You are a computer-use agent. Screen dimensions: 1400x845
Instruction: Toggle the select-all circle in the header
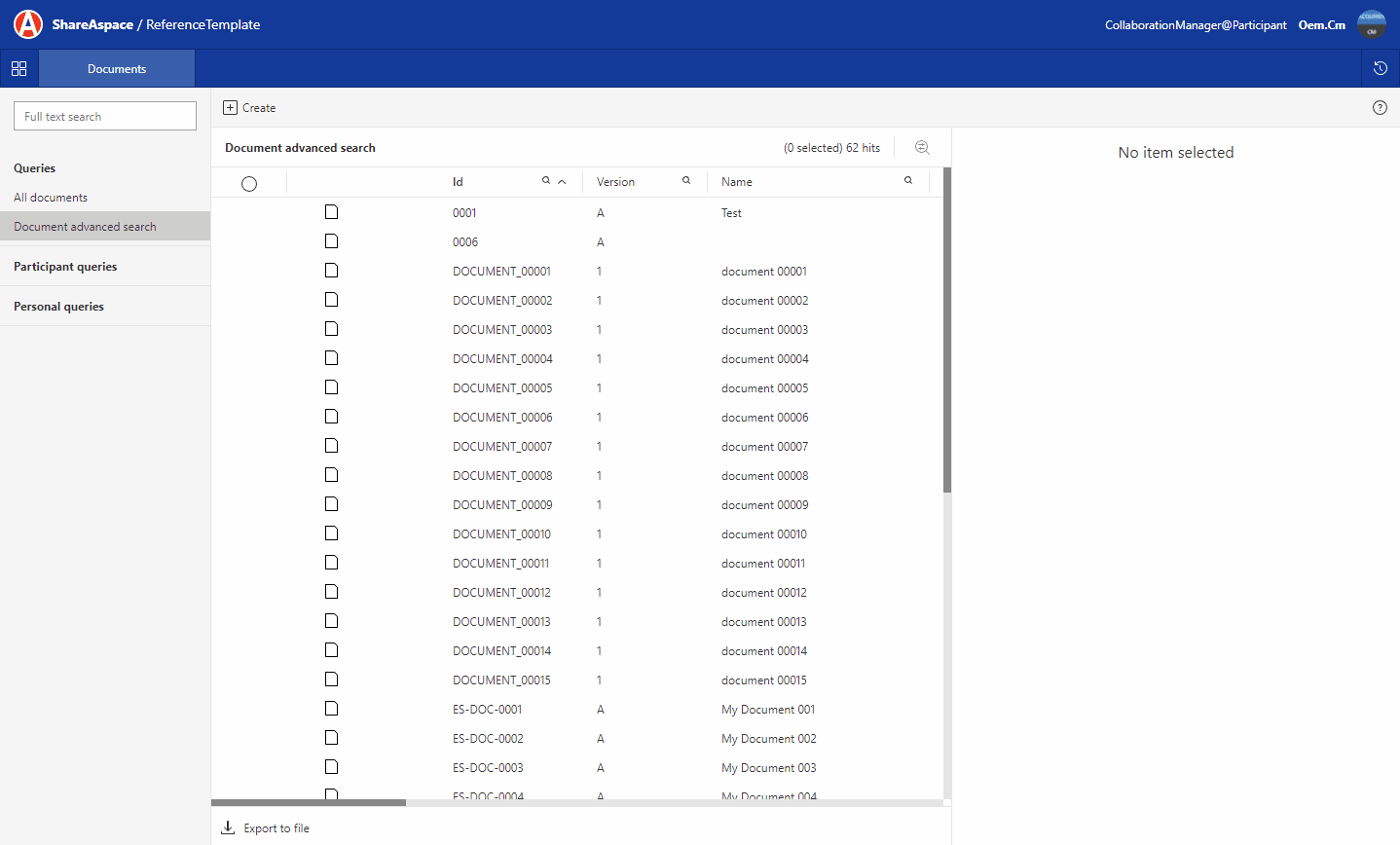249,183
